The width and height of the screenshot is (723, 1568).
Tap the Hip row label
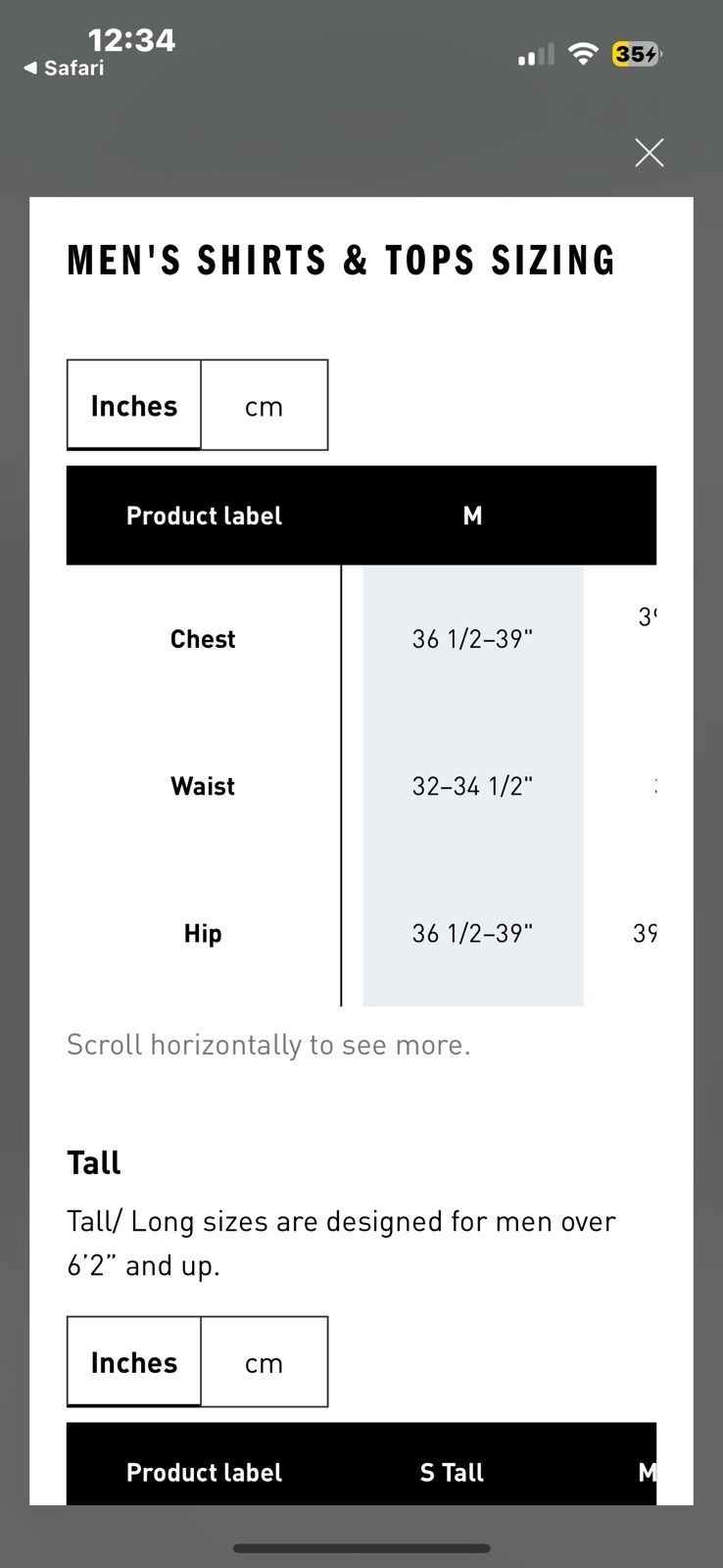click(203, 933)
